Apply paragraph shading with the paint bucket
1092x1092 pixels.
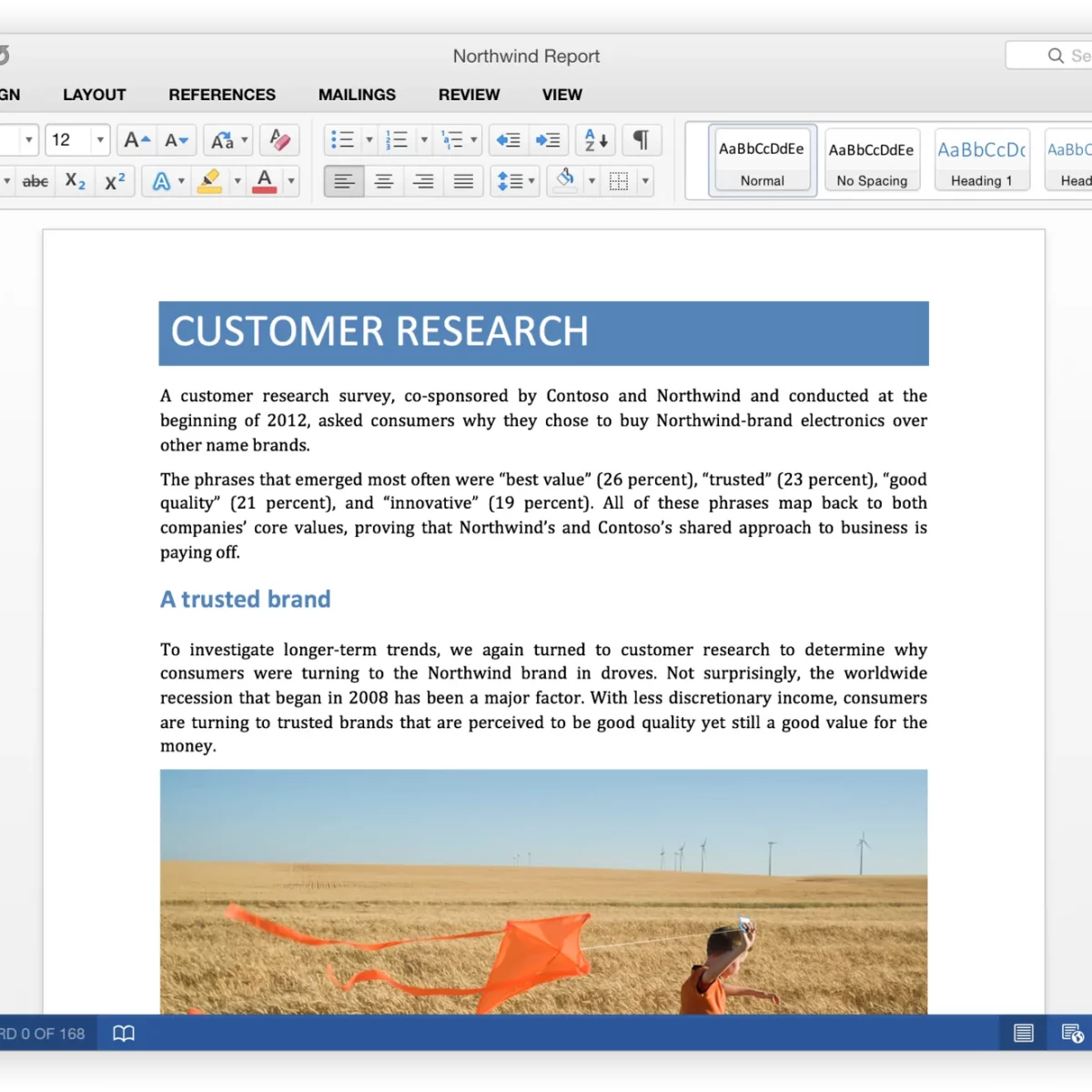566,181
